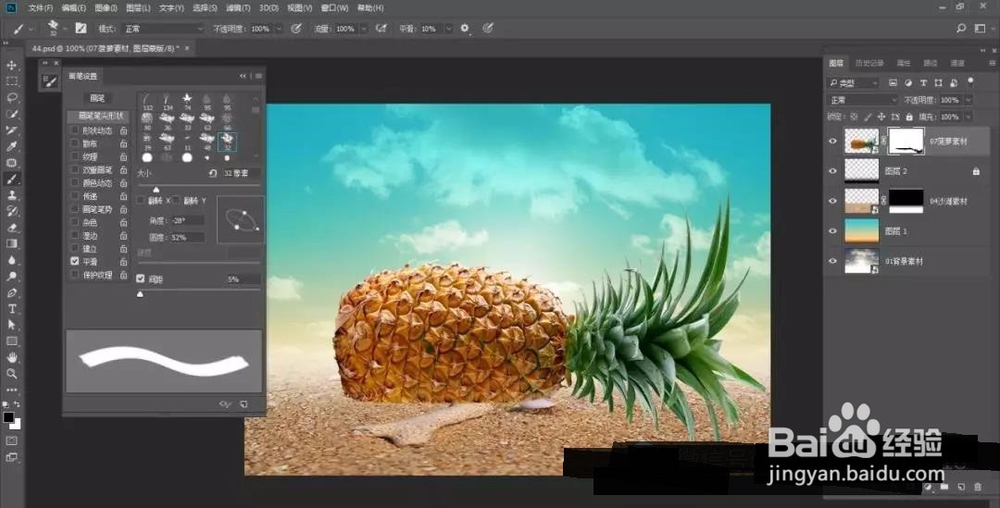This screenshot has height=508, width=1000.
Task: Select the Rectangular Marquee tool
Action: [x=11, y=82]
